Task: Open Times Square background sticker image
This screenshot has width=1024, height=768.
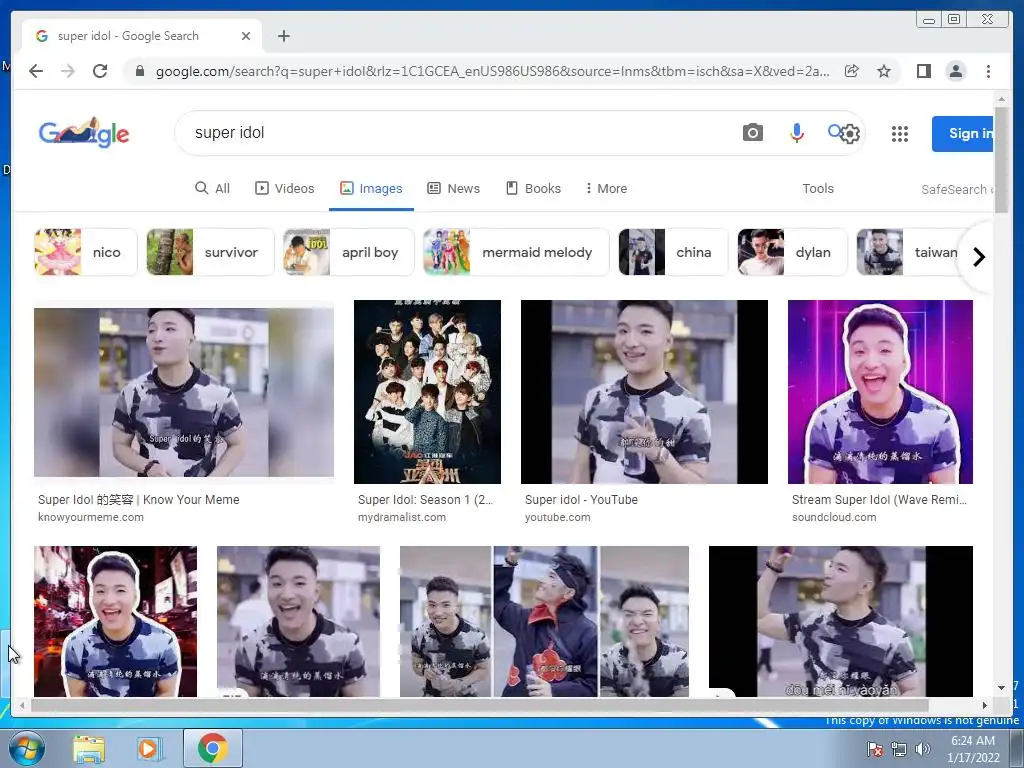Action: (115, 621)
